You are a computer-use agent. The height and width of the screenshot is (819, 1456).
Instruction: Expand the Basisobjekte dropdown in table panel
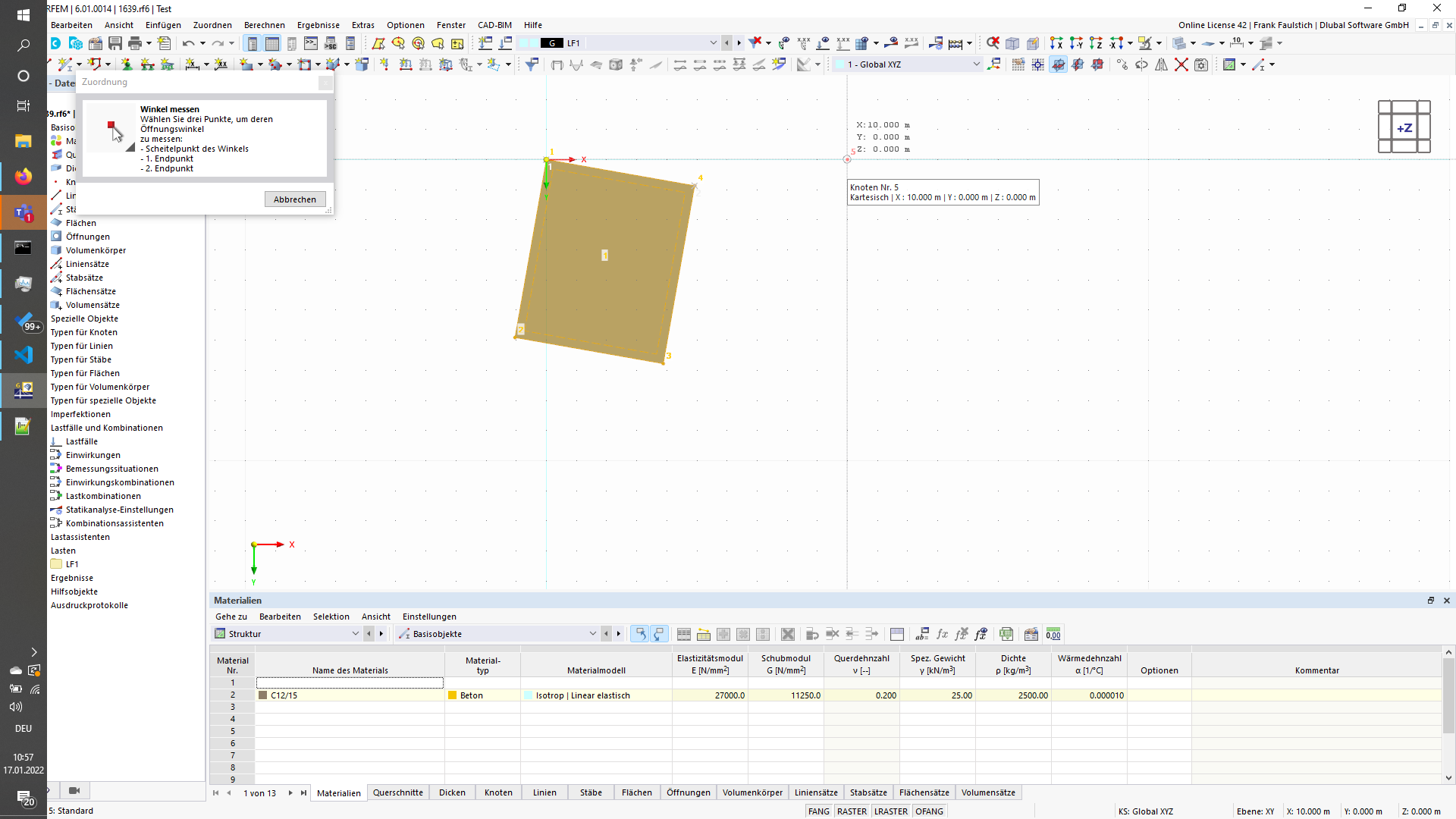592,634
